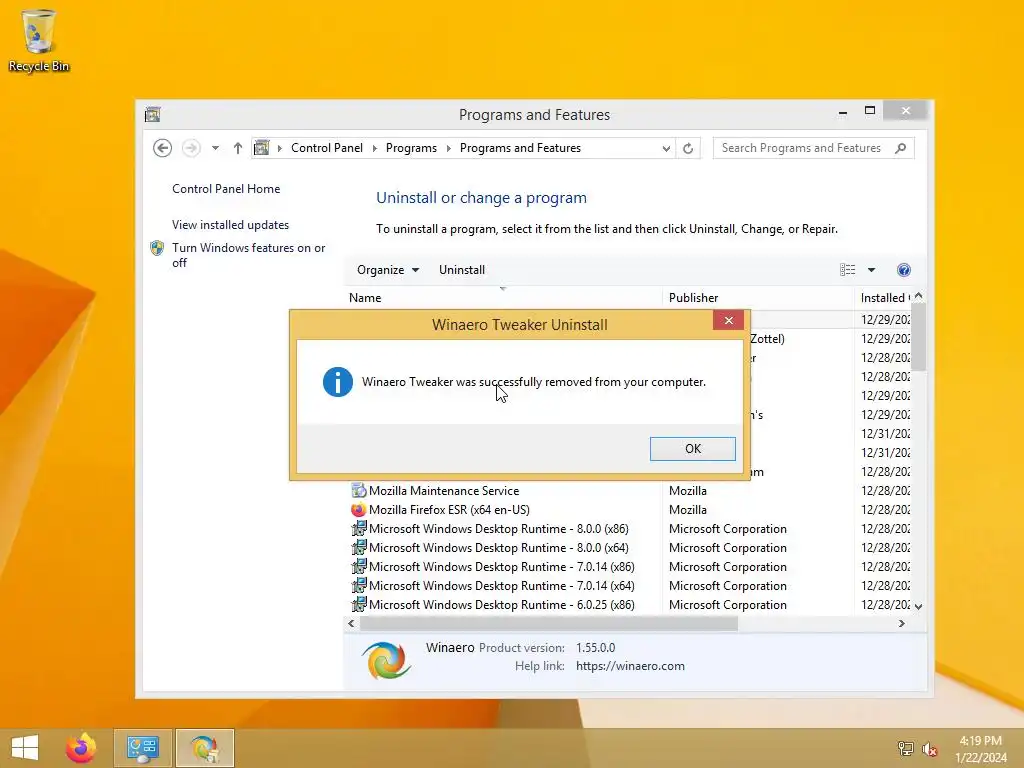Refresh the Programs and Features list
Image resolution: width=1024 pixels, height=768 pixels.
point(688,148)
